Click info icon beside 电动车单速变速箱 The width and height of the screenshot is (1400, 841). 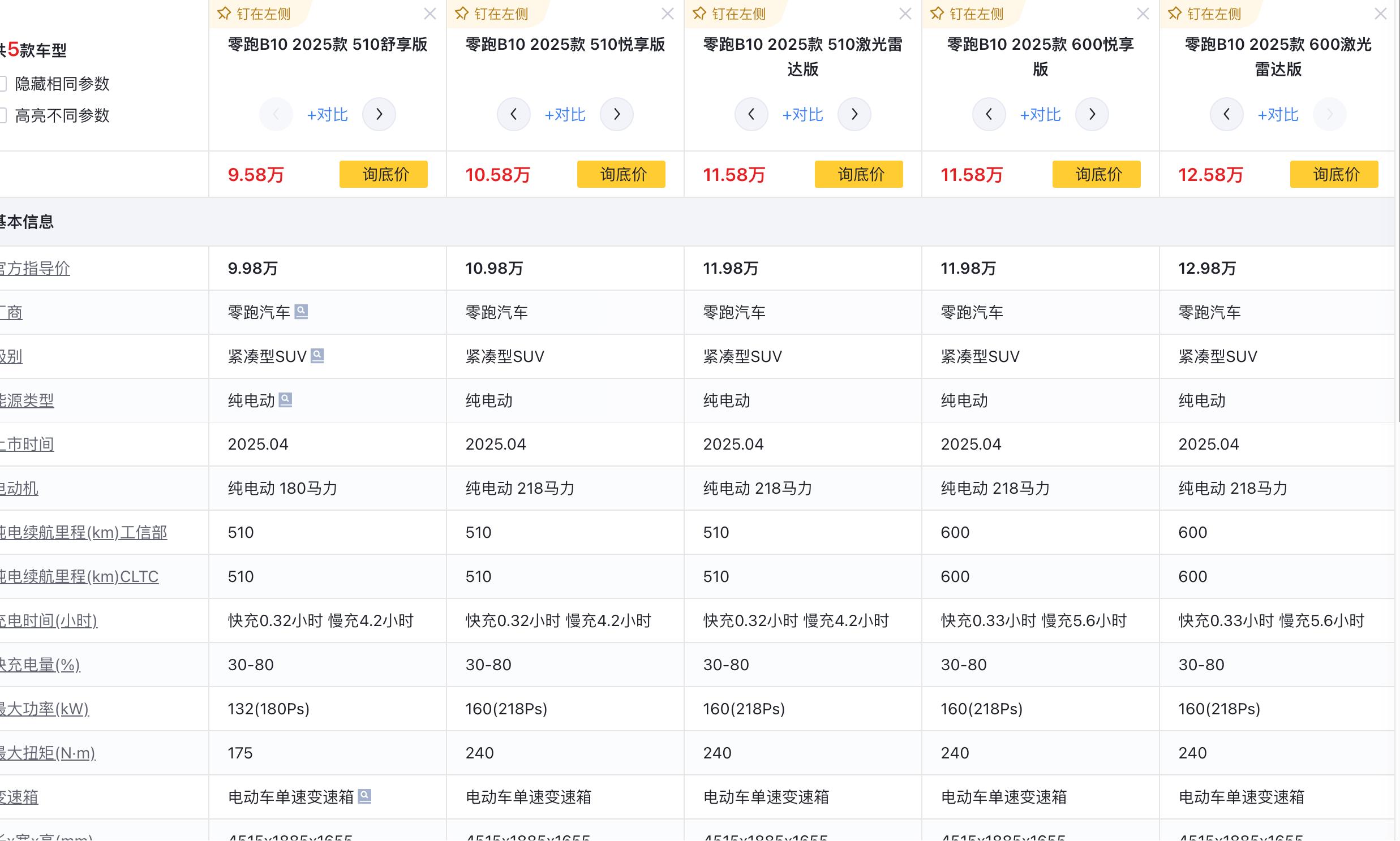click(x=364, y=796)
